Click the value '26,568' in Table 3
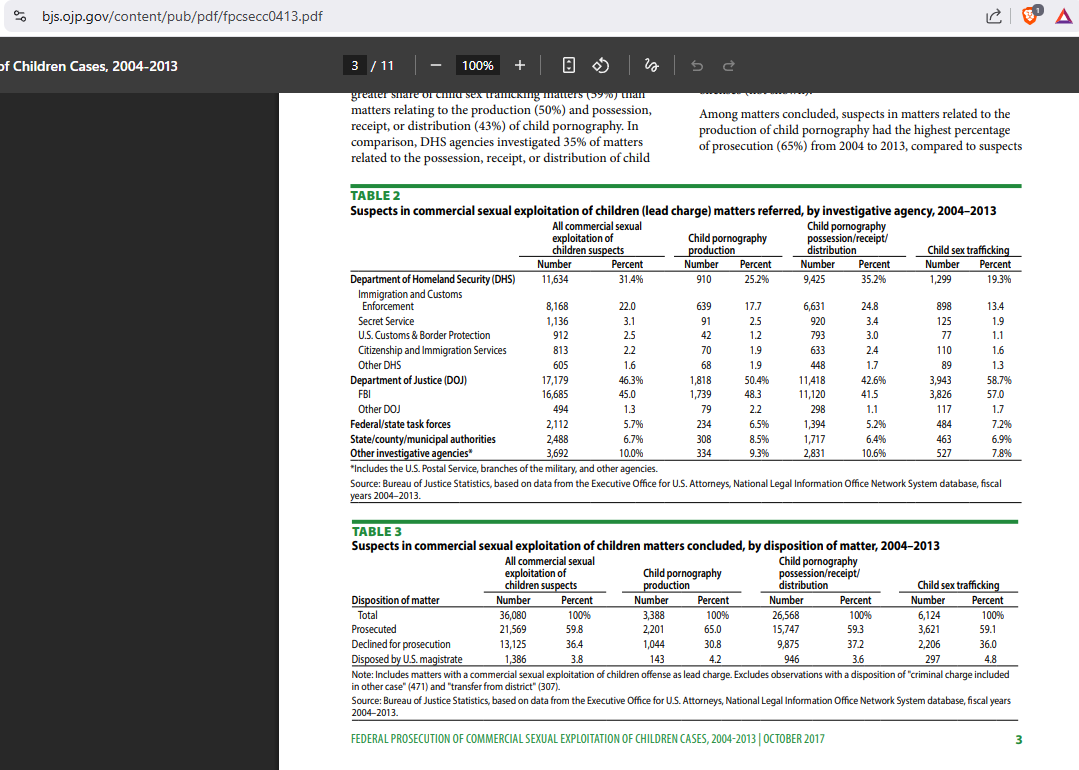The width and height of the screenshot is (1079, 770). pyautogui.click(x=785, y=615)
